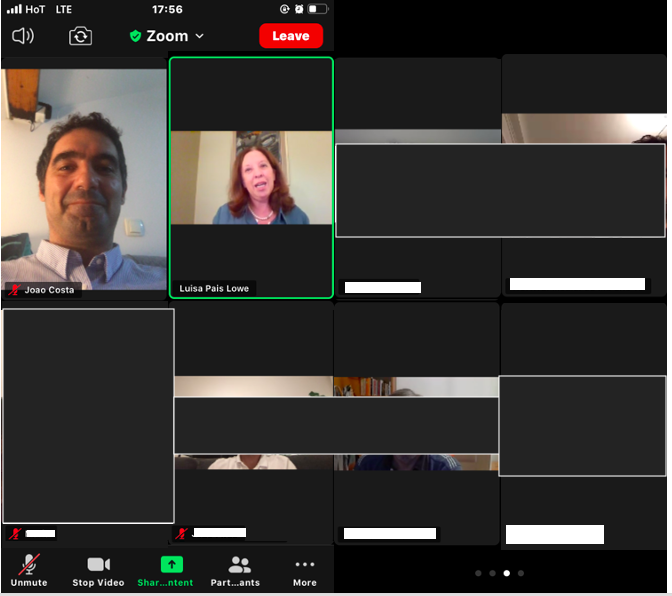Go to the second page dot indicator

click(x=492, y=573)
